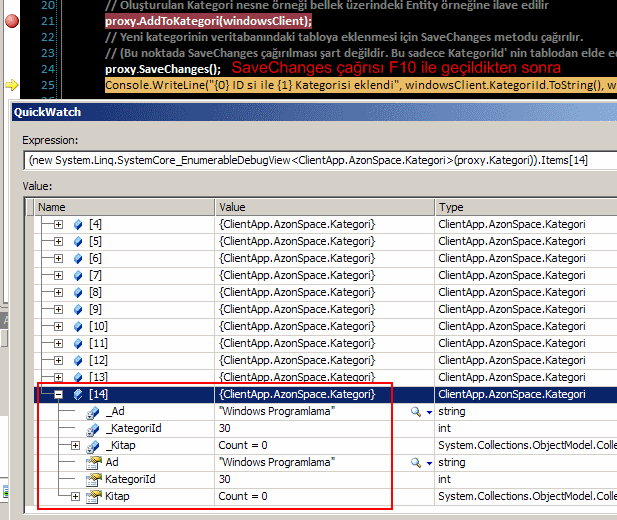Open text visualizer magnifier for _Ad value
This screenshot has width=617, height=520.
(x=415, y=411)
